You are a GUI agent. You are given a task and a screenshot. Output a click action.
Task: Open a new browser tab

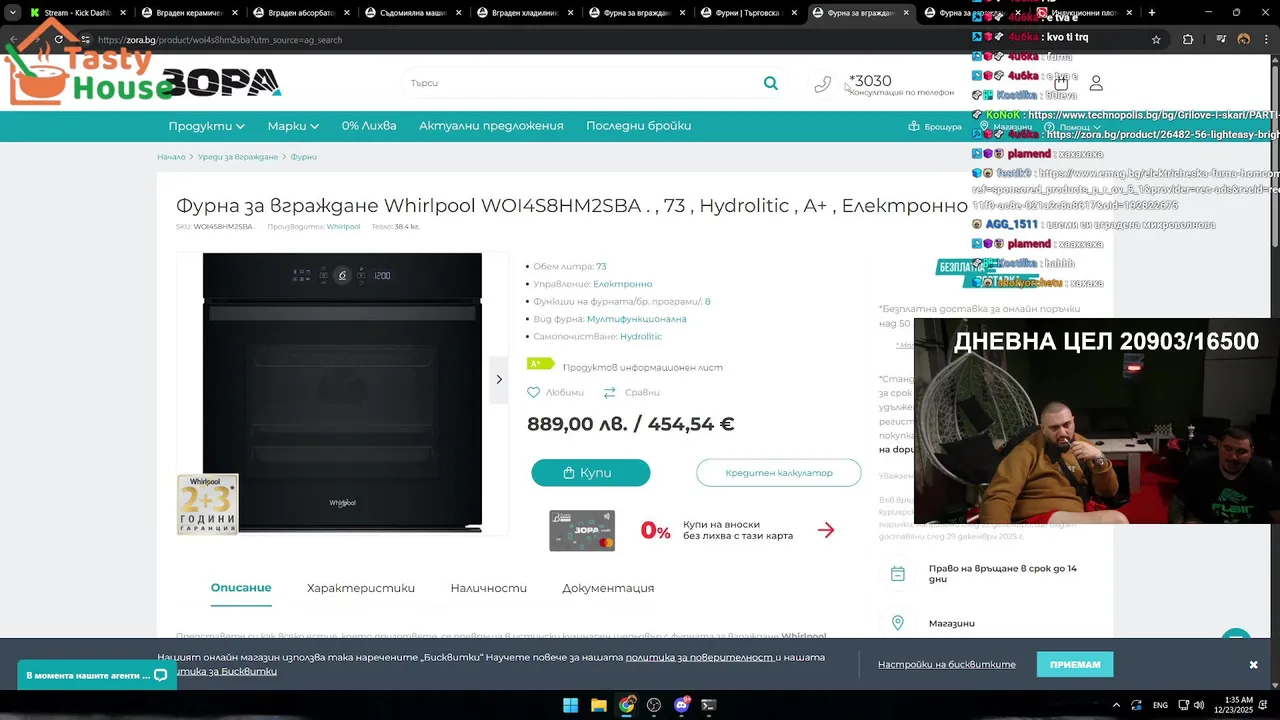1152,13
